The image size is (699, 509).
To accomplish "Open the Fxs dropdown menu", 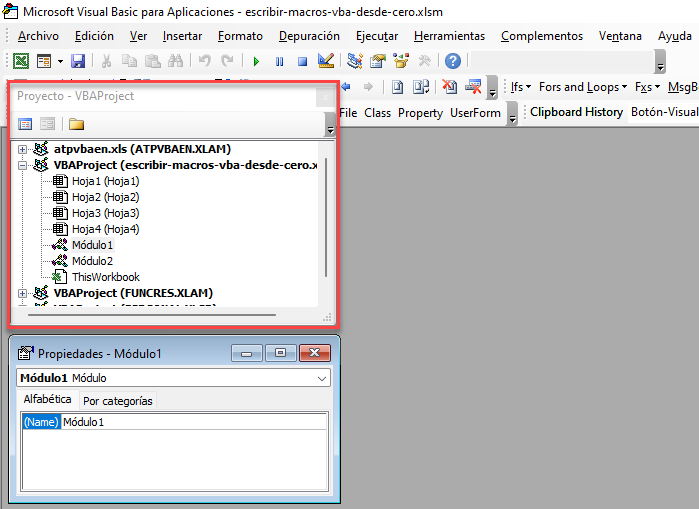I will [x=647, y=87].
